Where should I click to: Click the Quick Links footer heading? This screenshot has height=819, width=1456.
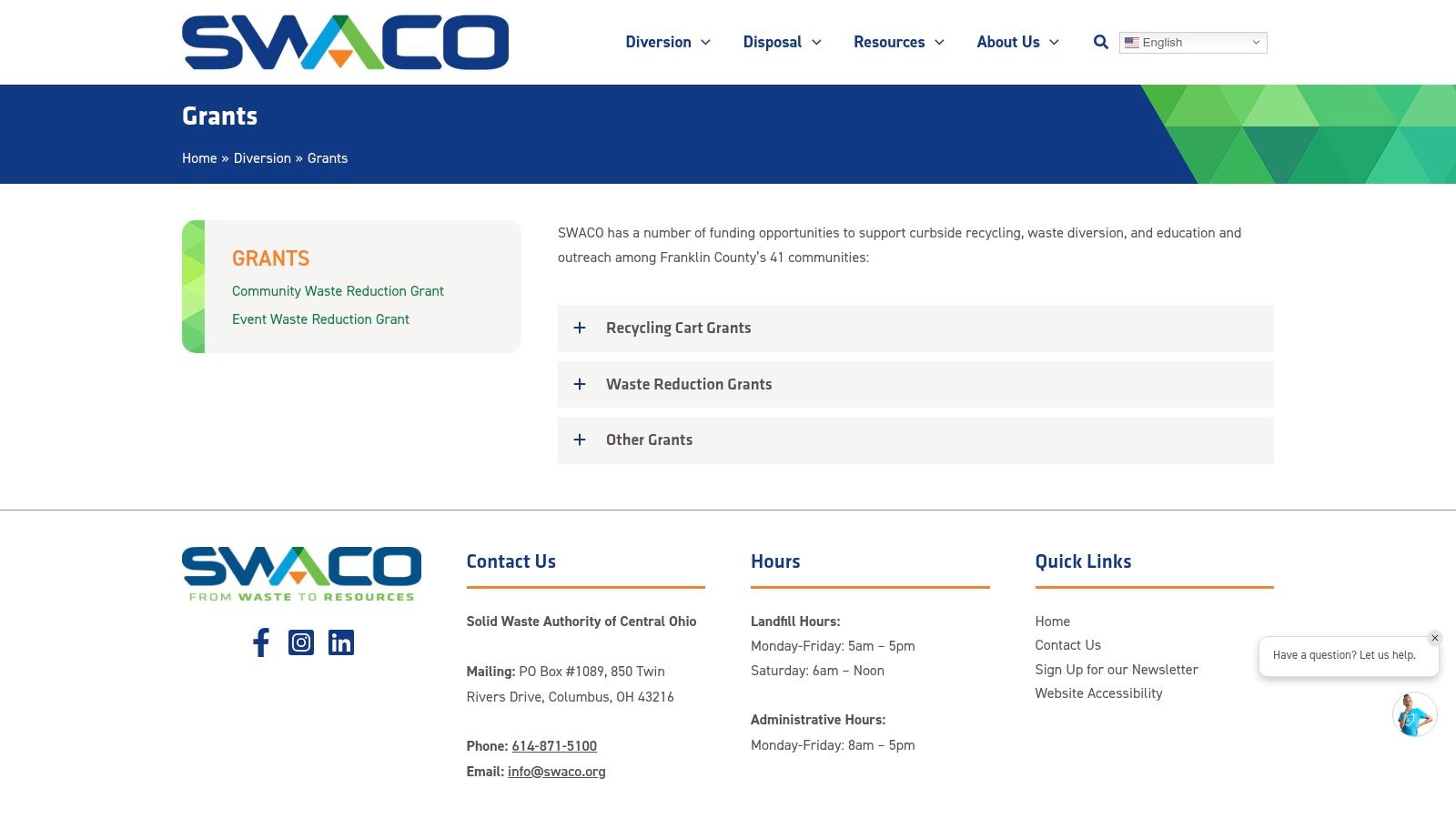pos(1083,561)
